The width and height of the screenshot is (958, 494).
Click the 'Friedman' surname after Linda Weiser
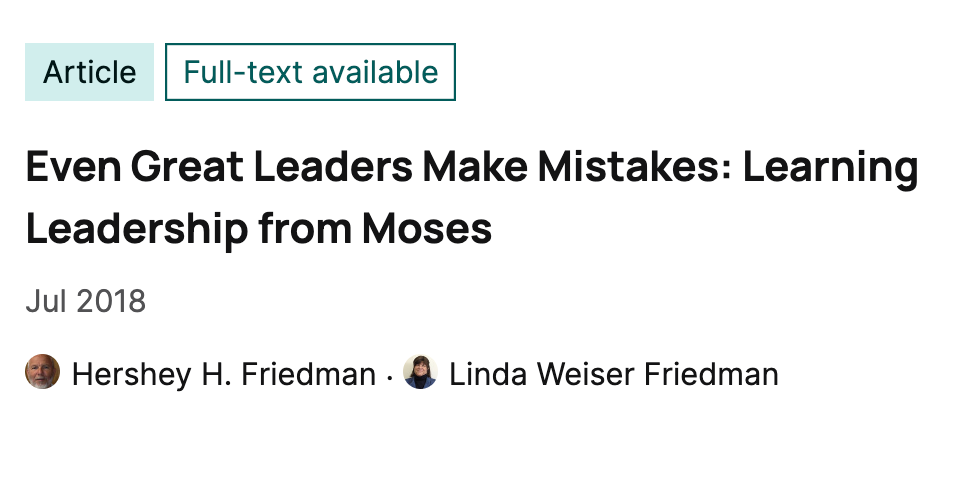click(x=711, y=374)
